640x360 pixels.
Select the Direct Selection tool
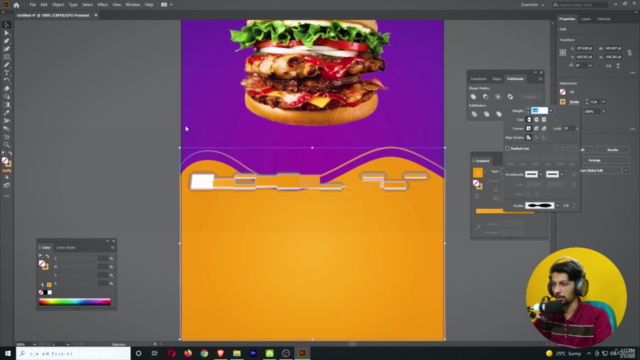pyautogui.click(x=7, y=33)
